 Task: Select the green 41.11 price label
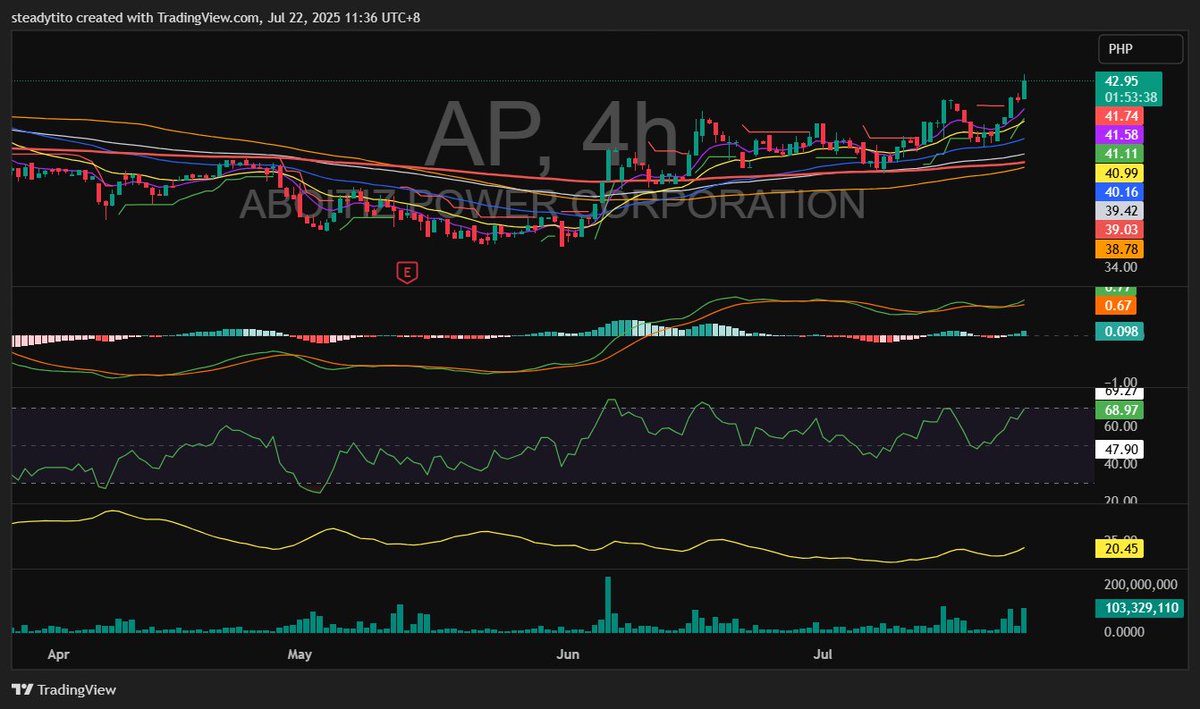tap(1121, 154)
